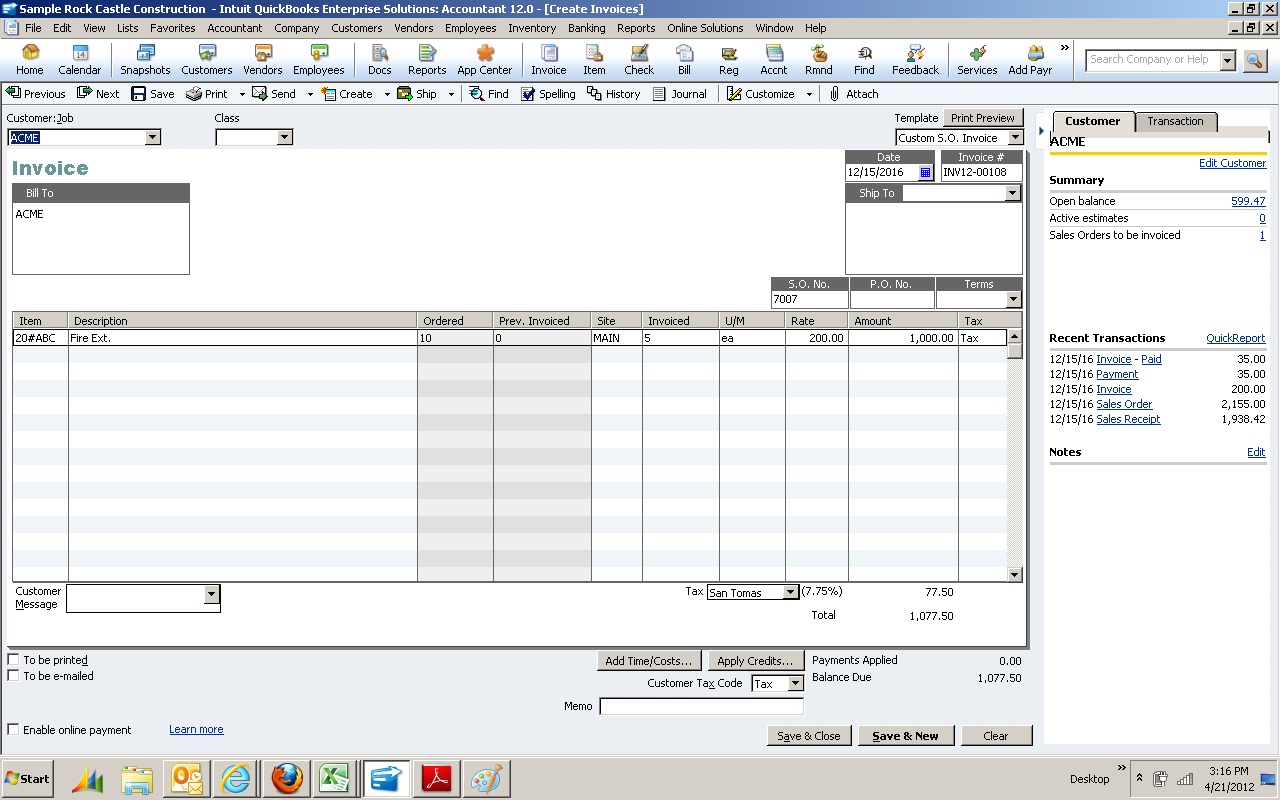This screenshot has width=1280, height=800.
Task: Open the Reg register icon
Action: (x=729, y=60)
